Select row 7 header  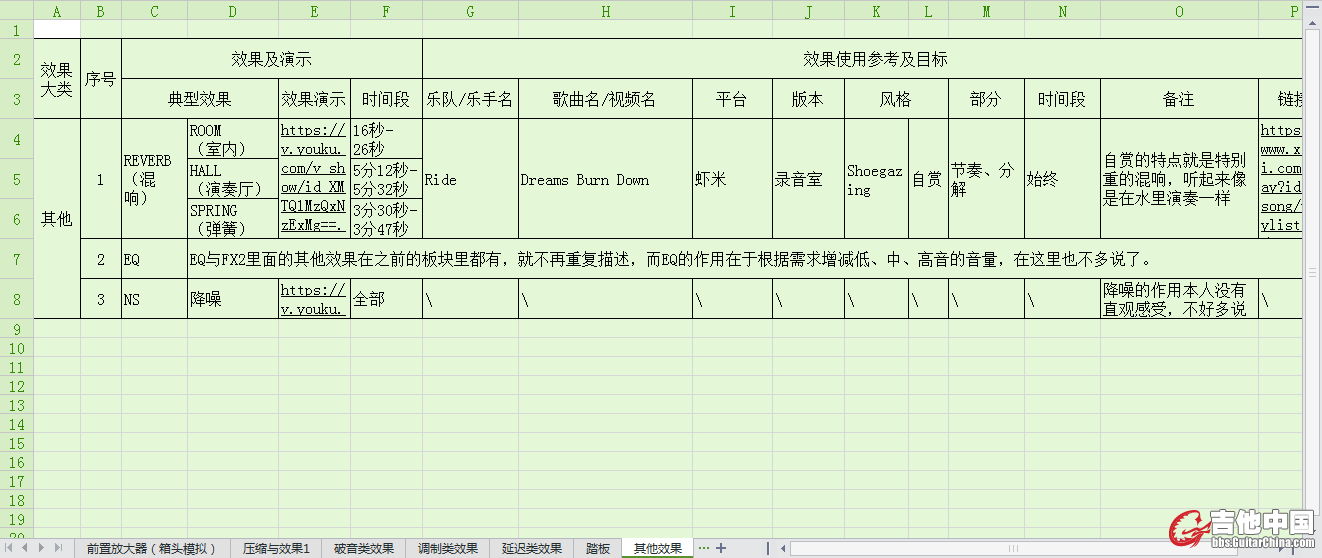[x=16, y=259]
